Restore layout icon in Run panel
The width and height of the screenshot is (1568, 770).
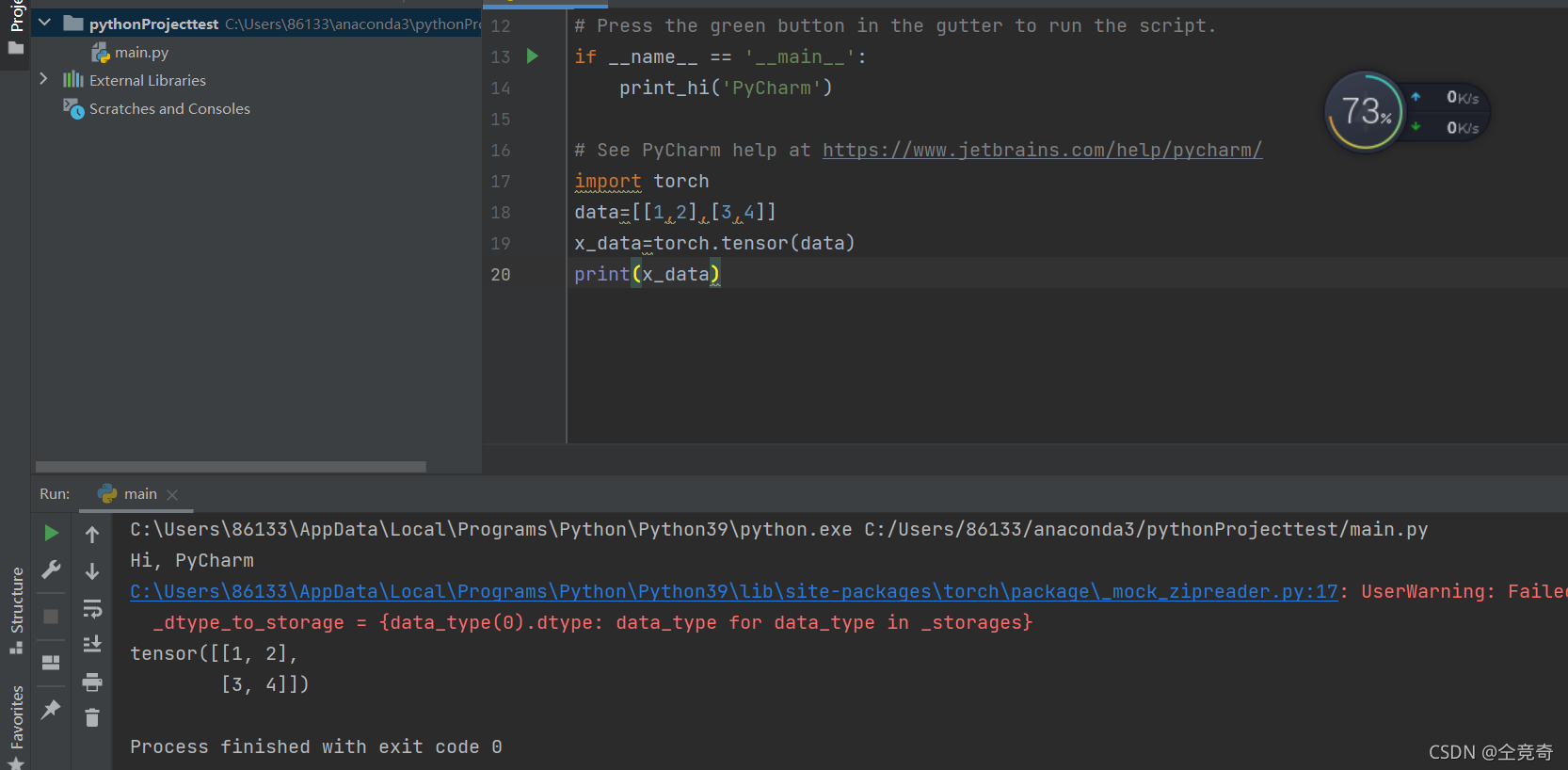click(51, 663)
